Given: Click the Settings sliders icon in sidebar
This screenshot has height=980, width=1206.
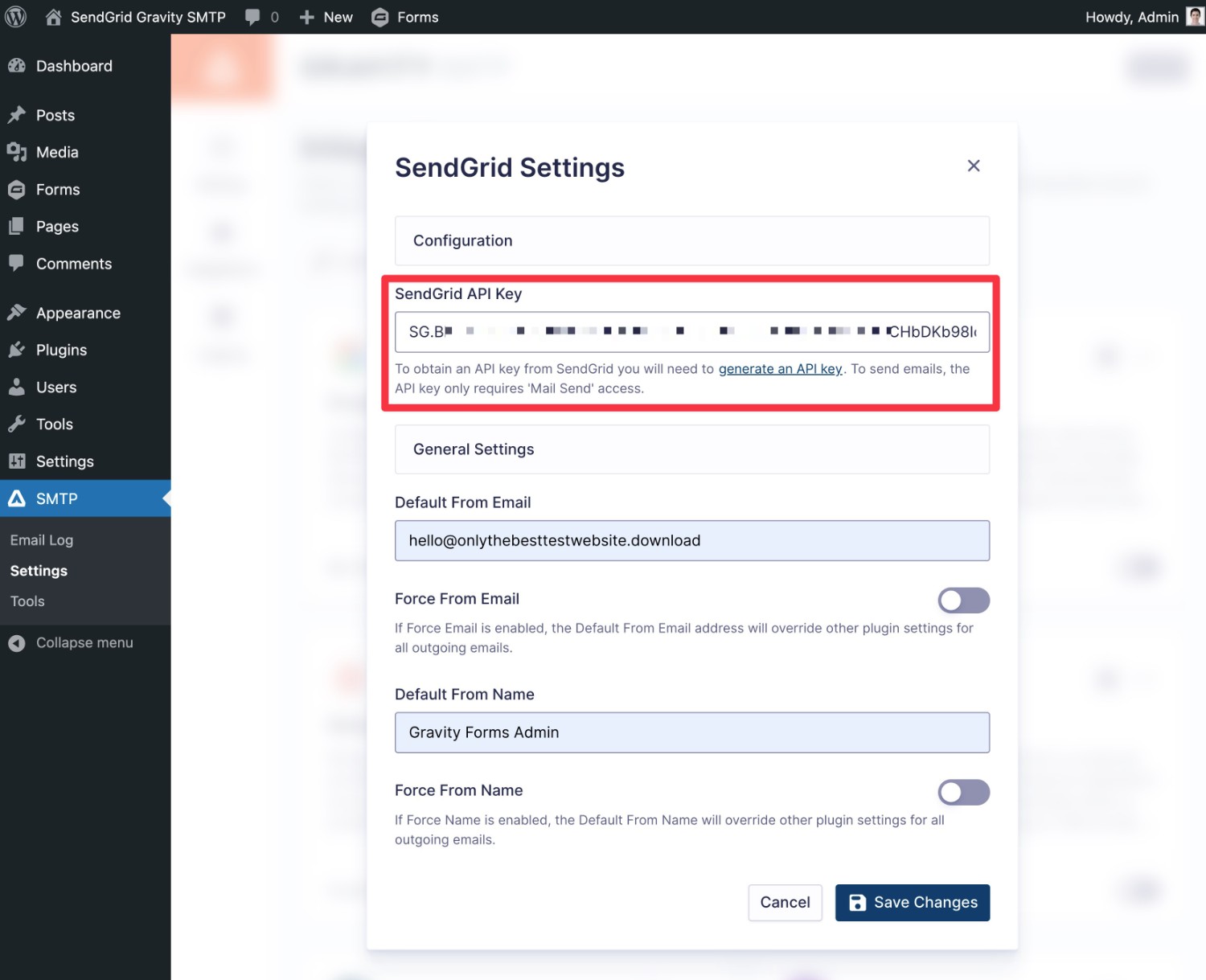Looking at the screenshot, I should (17, 461).
